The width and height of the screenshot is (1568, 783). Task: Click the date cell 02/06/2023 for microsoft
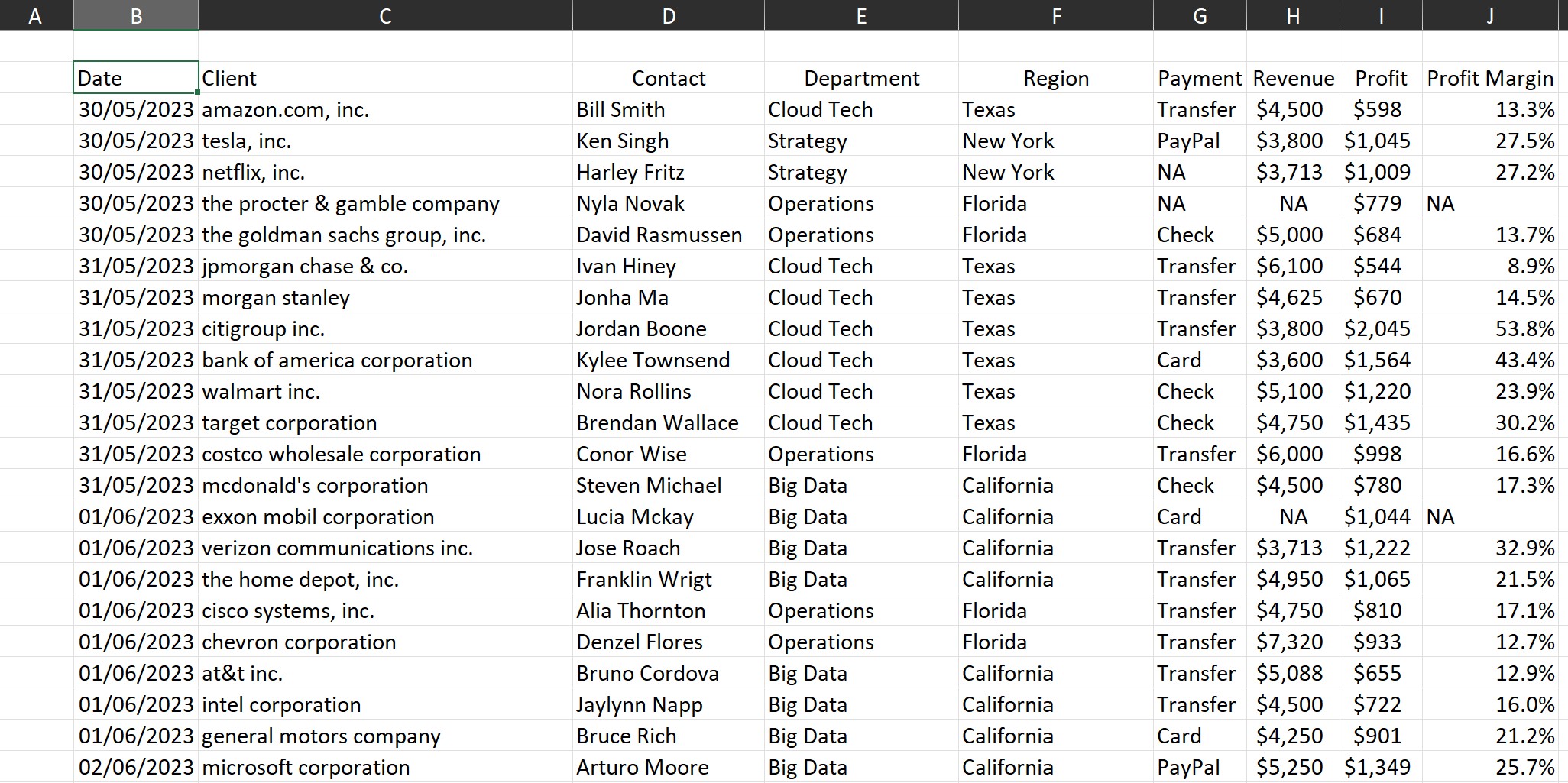[136, 766]
